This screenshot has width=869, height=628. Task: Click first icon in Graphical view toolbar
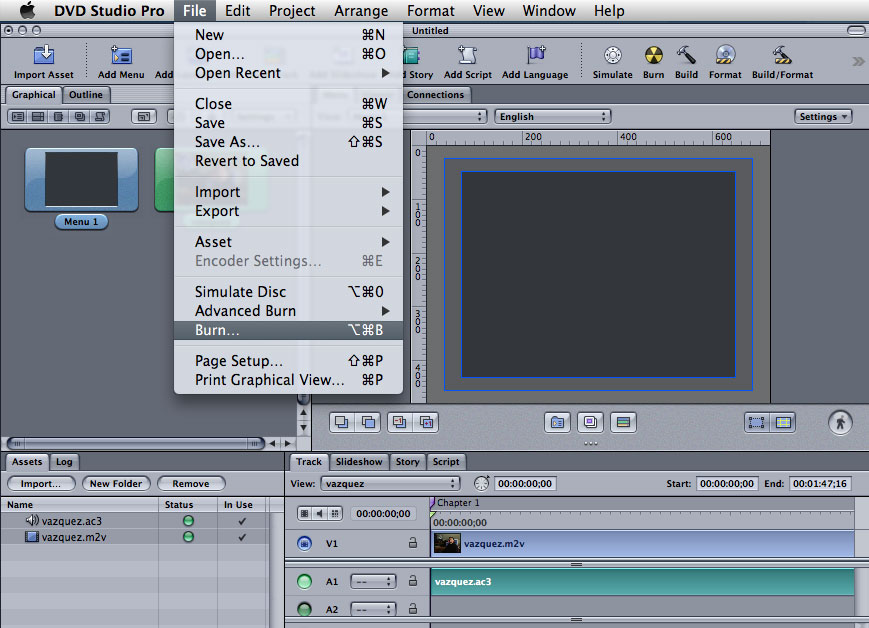(18, 116)
